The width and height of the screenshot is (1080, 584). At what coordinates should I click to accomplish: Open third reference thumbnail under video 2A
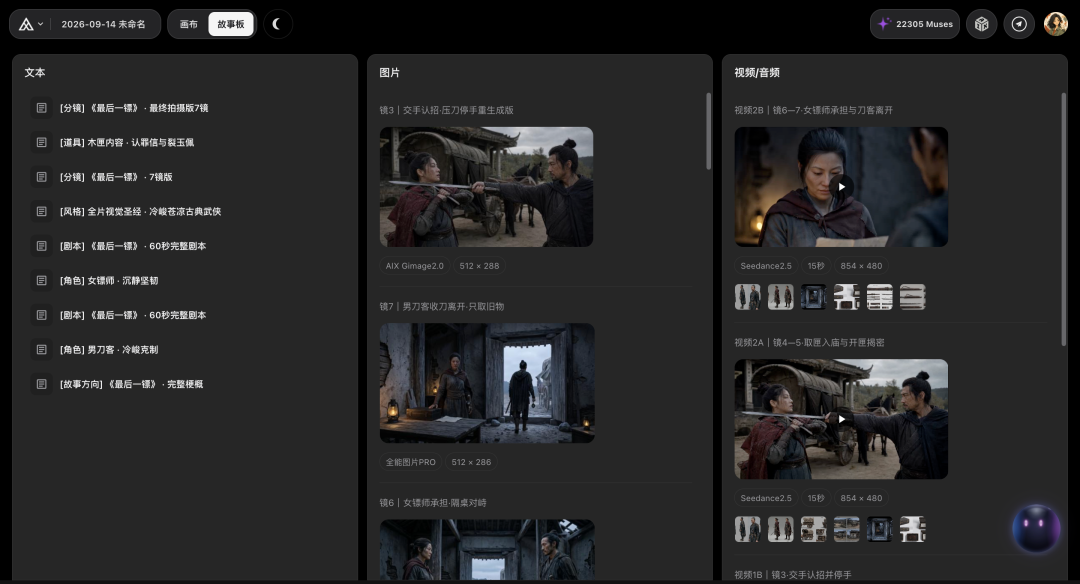[813, 529]
